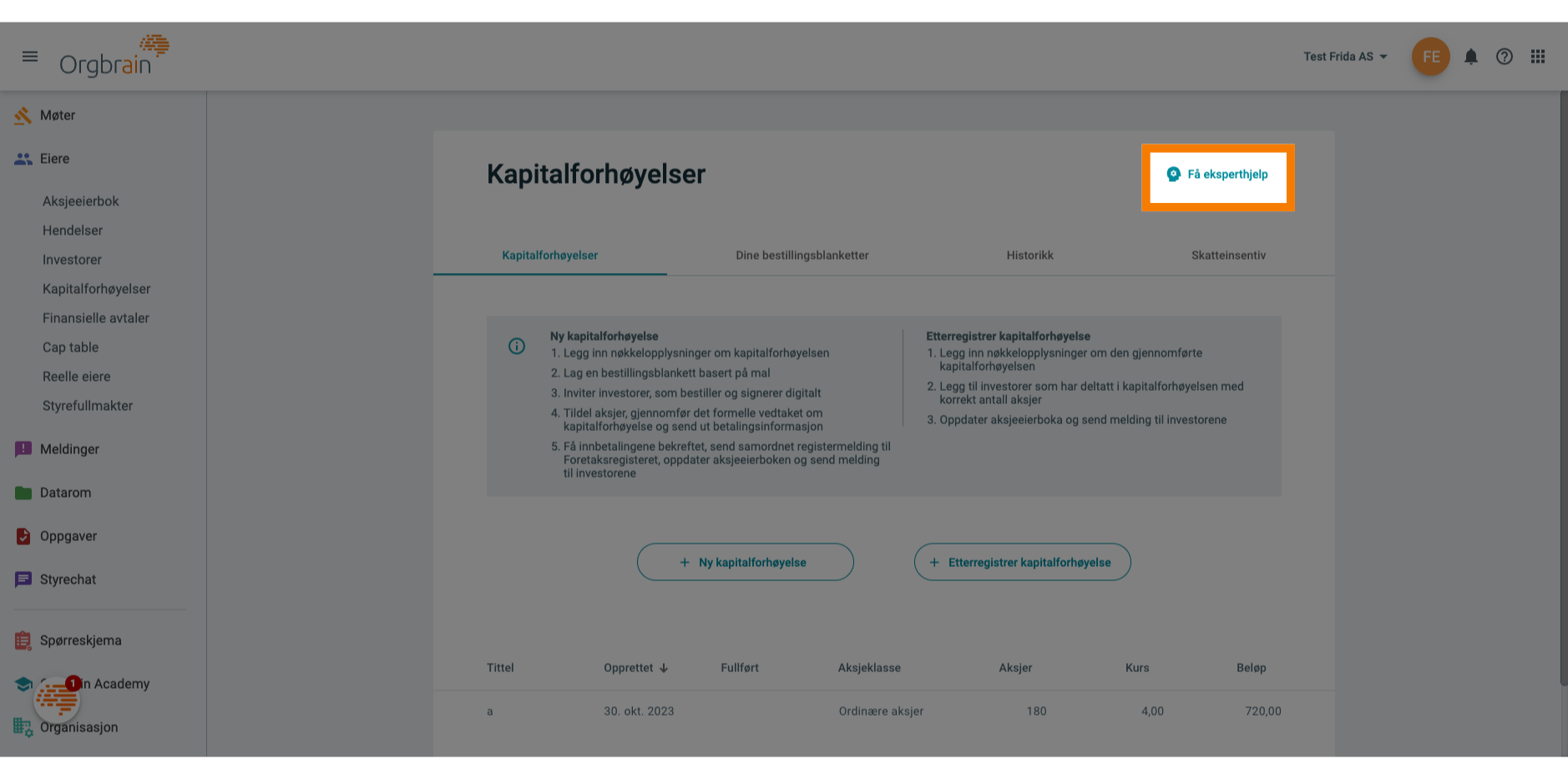
Task: Click the Datarom folder icon
Action: click(x=23, y=493)
